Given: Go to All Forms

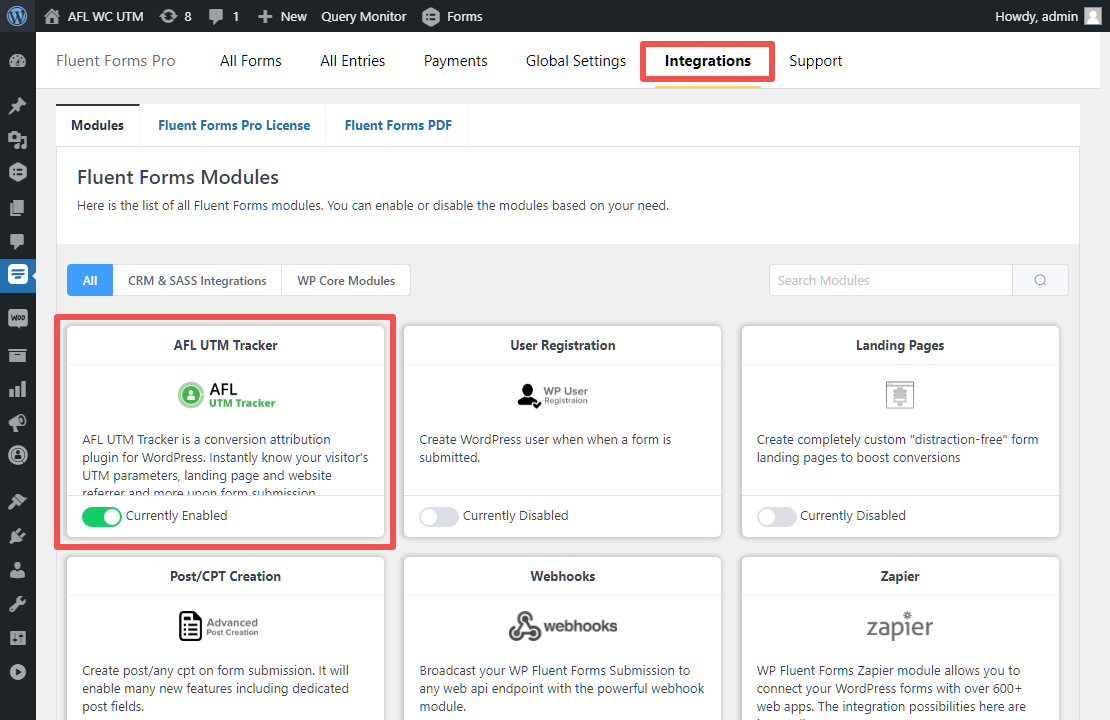Looking at the screenshot, I should [251, 61].
